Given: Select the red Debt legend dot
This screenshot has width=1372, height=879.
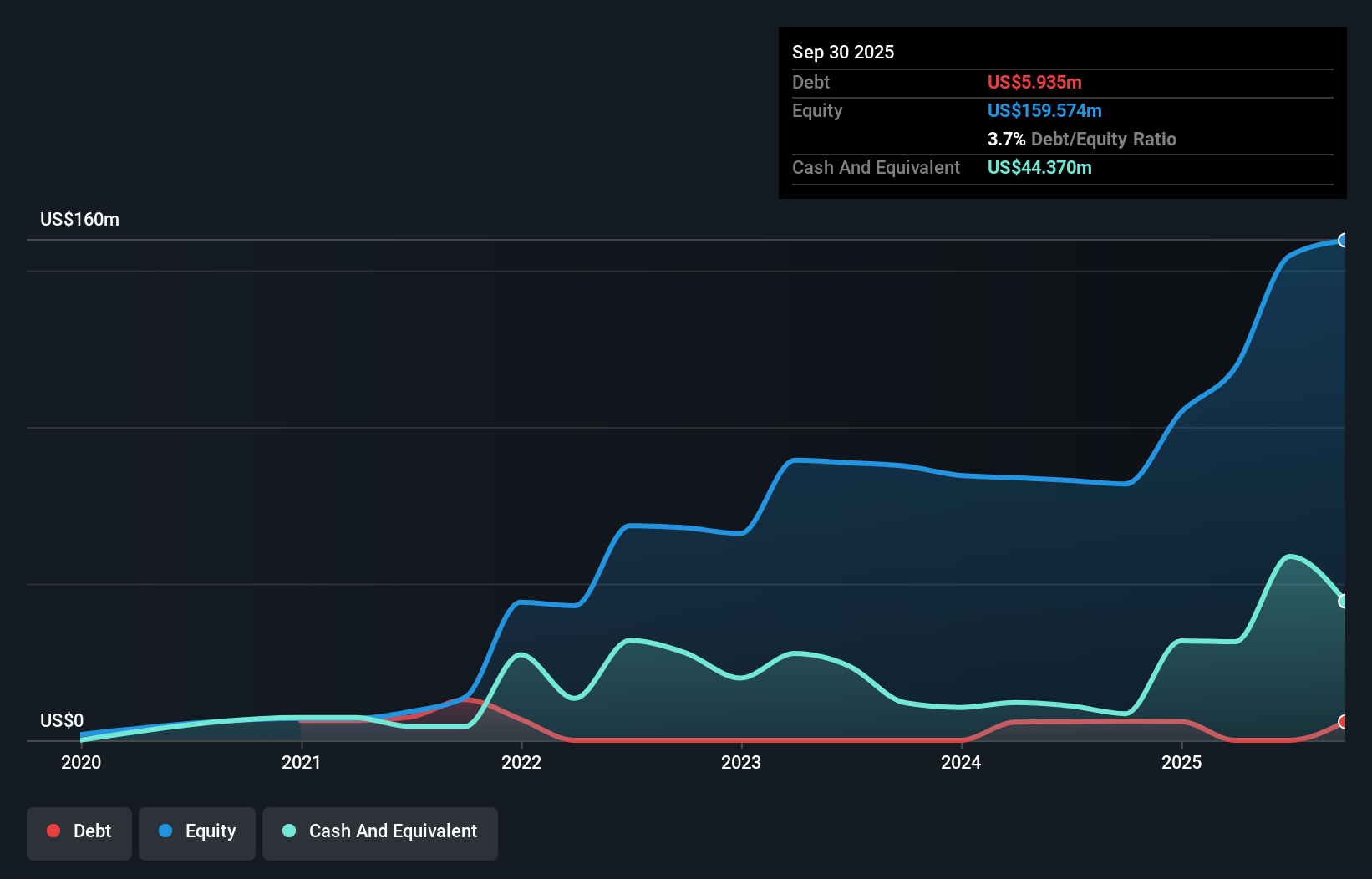Looking at the screenshot, I should point(53,831).
